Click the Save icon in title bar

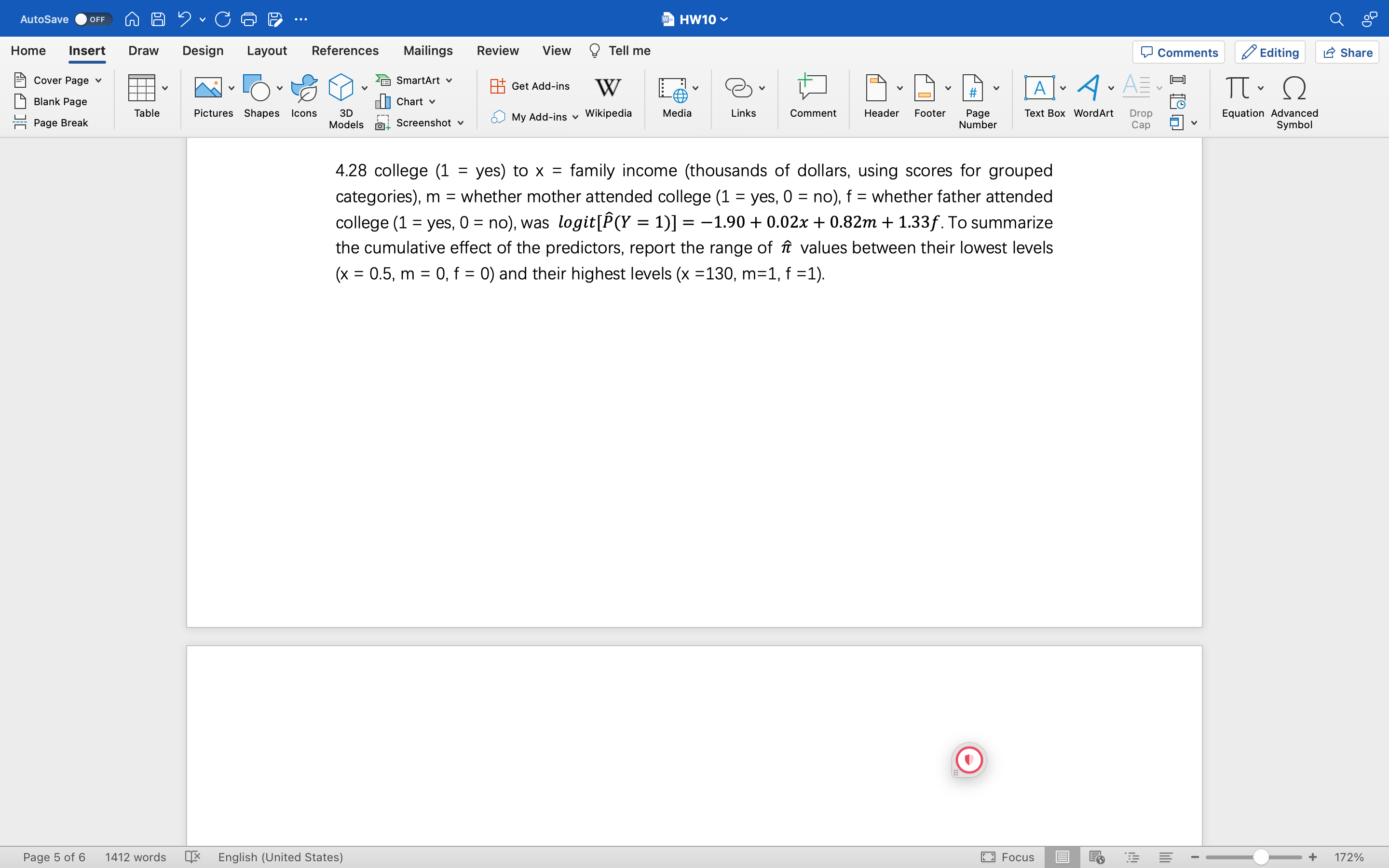click(x=158, y=19)
